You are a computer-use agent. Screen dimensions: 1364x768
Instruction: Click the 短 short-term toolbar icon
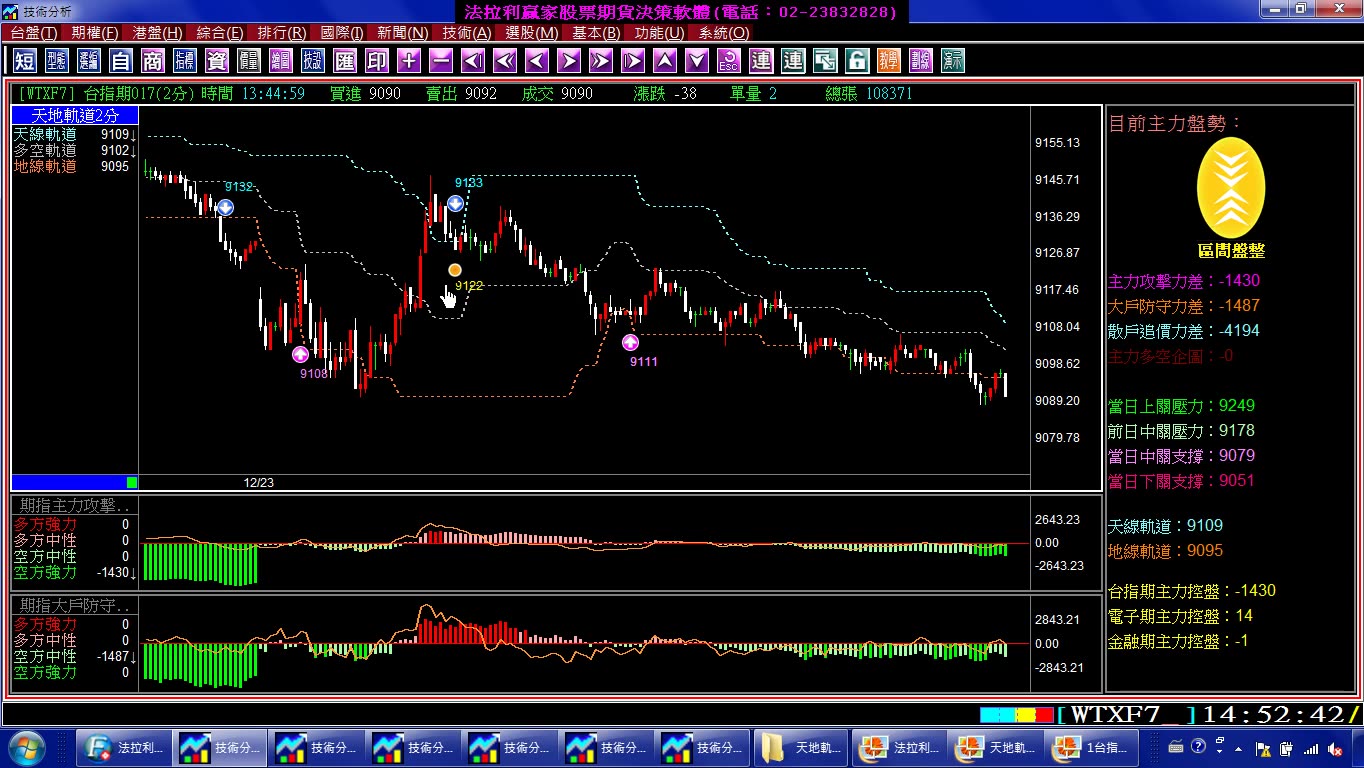25,61
